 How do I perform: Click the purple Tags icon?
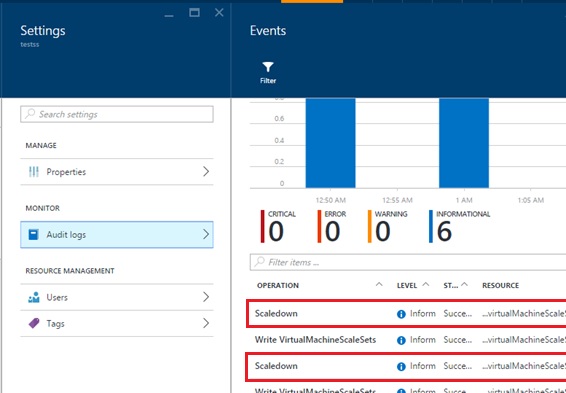point(34,323)
